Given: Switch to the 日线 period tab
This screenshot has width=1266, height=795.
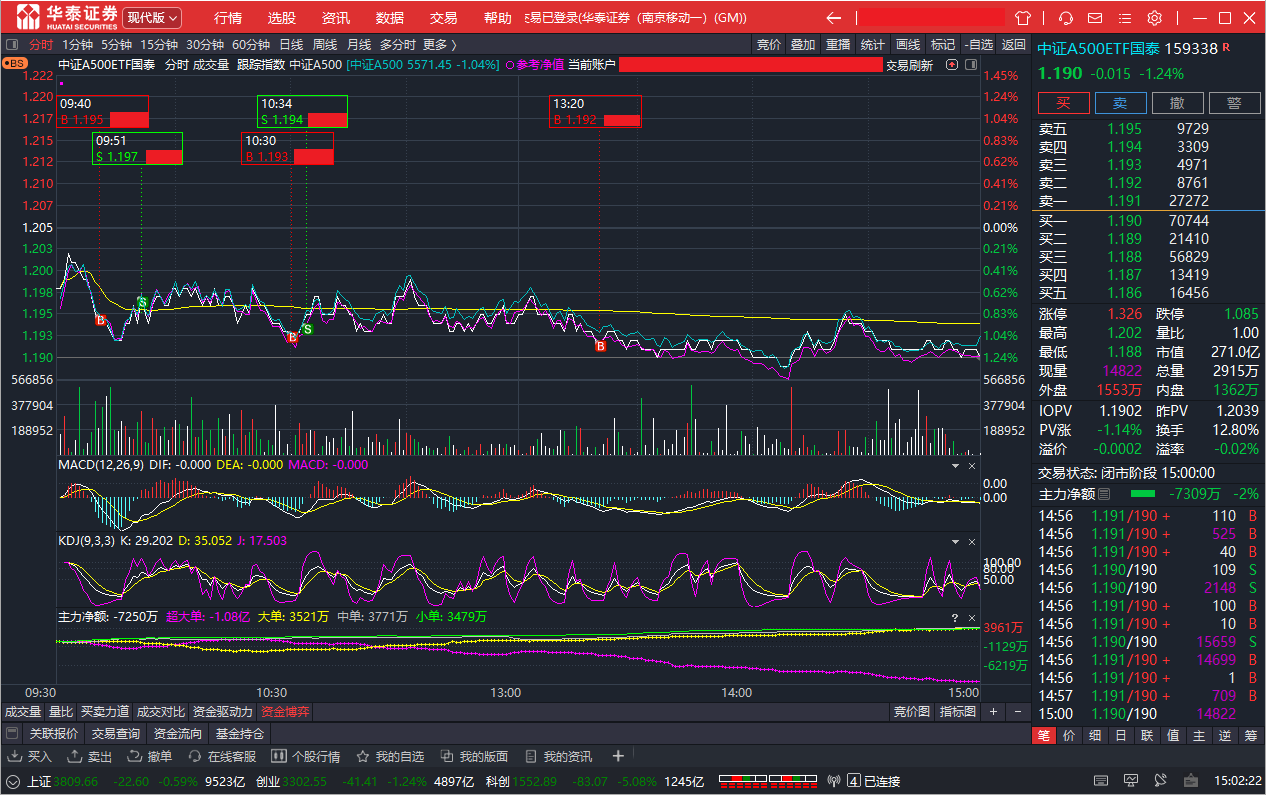Looking at the screenshot, I should coord(291,44).
